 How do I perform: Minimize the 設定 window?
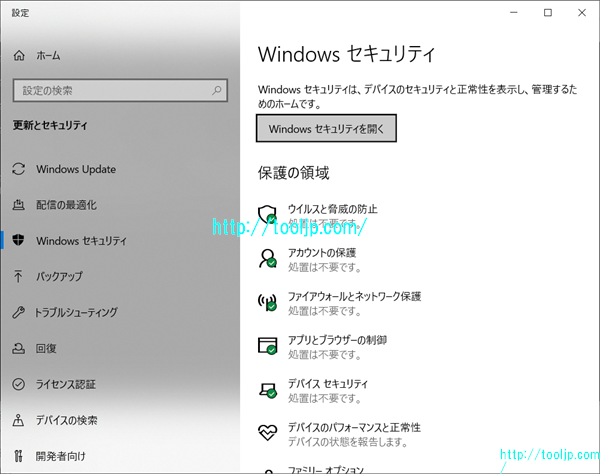514,13
